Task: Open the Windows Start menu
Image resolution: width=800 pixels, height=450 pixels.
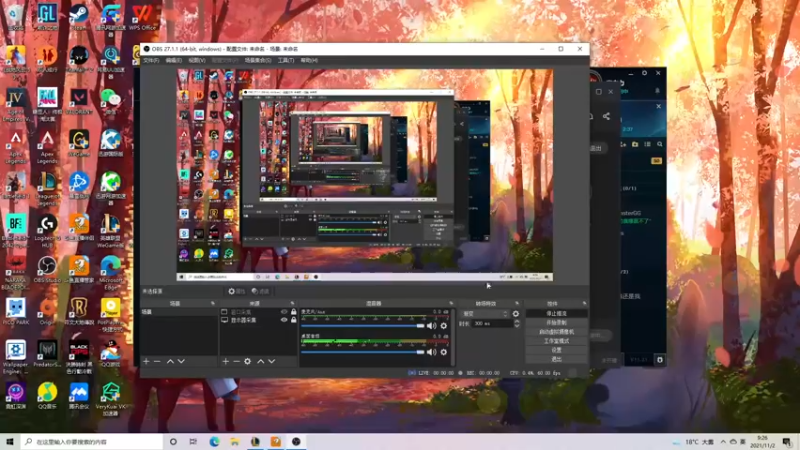Action: point(10,441)
